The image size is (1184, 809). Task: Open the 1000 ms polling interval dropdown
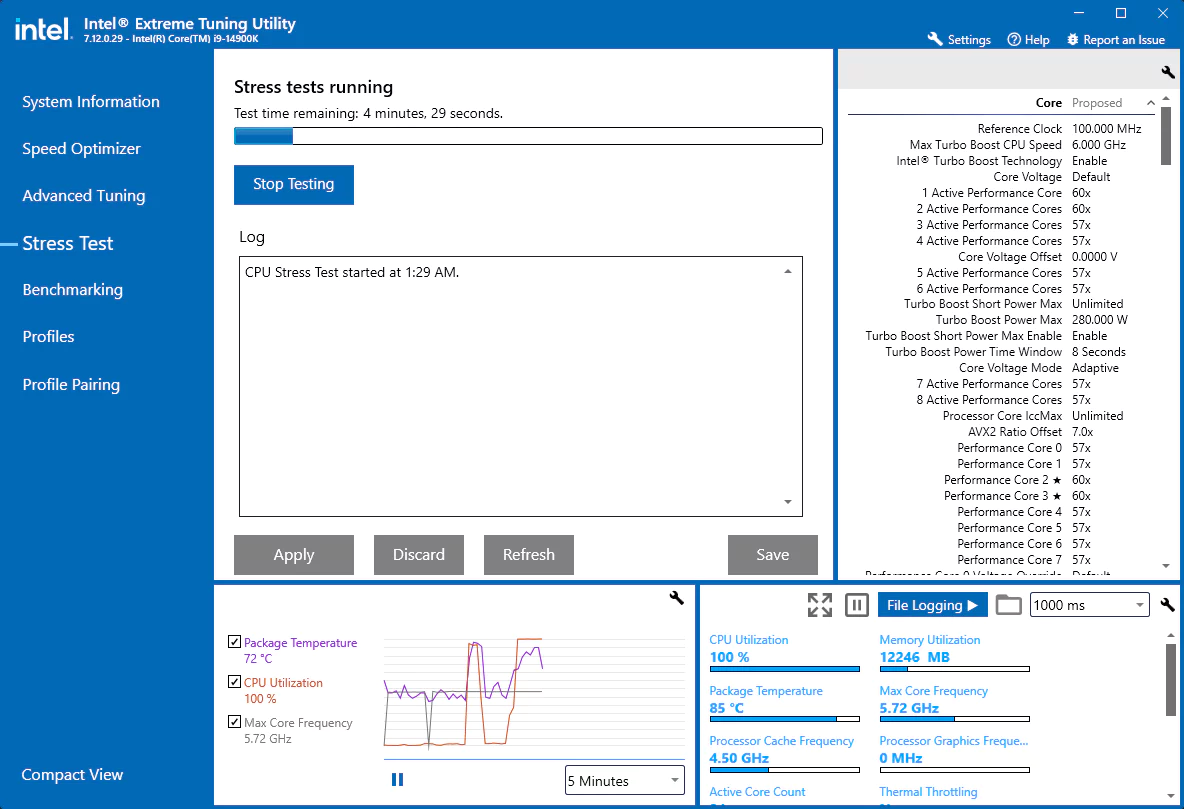[x=1090, y=605]
